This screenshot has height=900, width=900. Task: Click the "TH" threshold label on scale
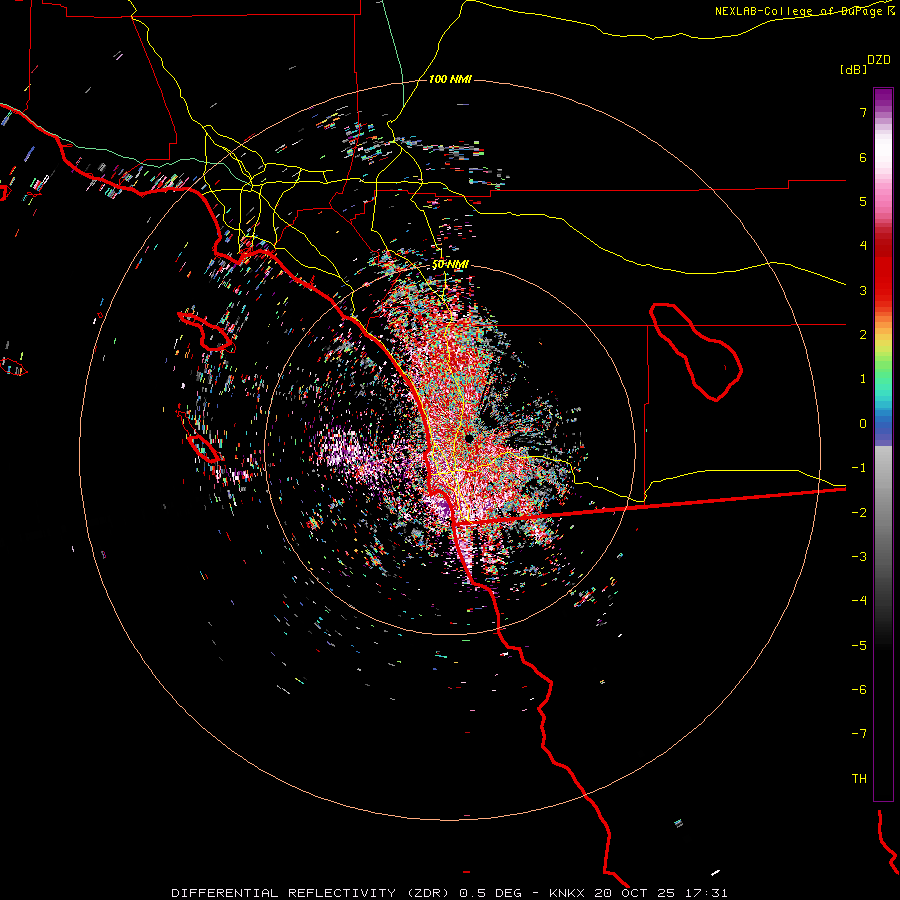(x=859, y=779)
